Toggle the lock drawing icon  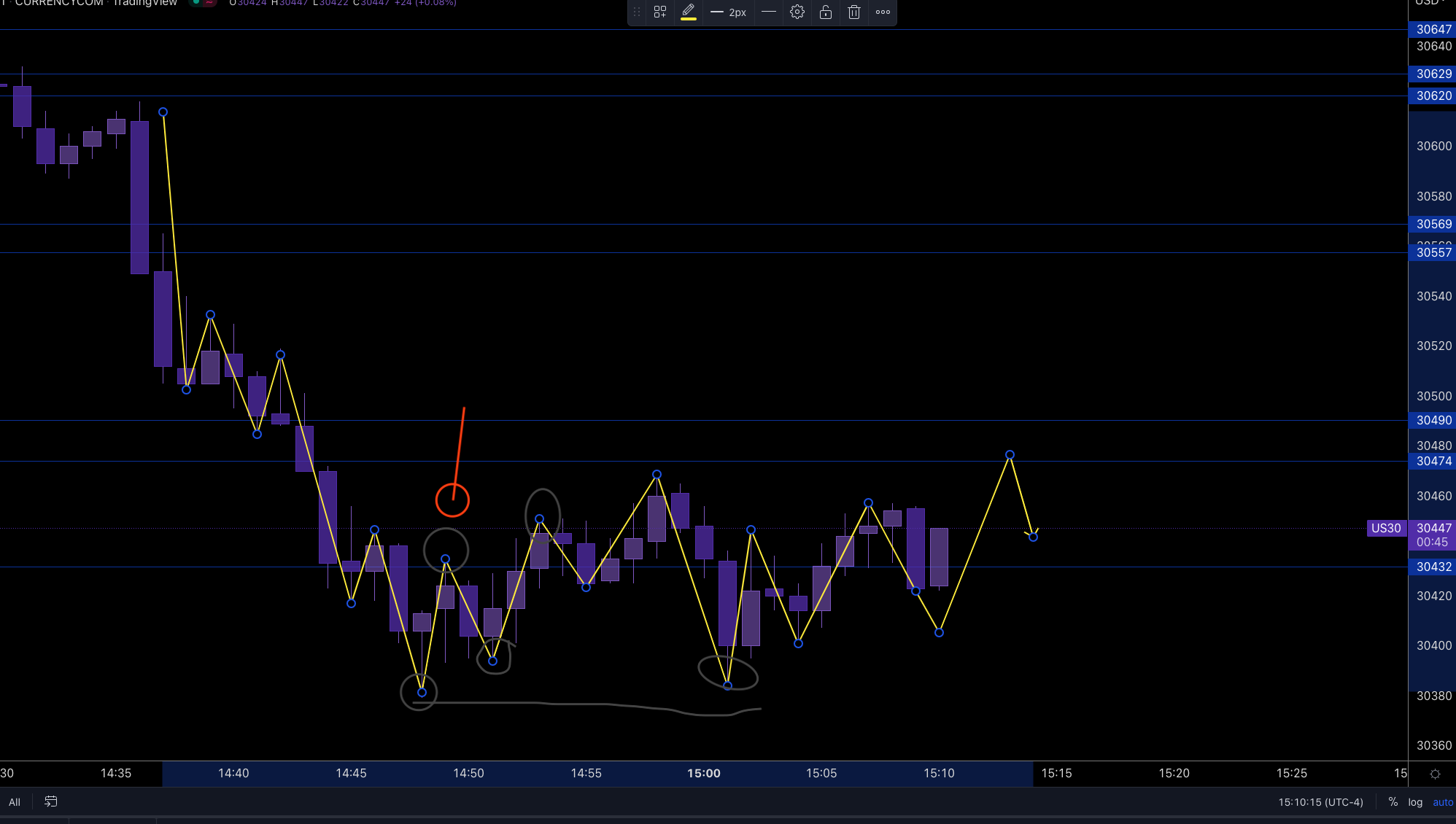tap(825, 12)
